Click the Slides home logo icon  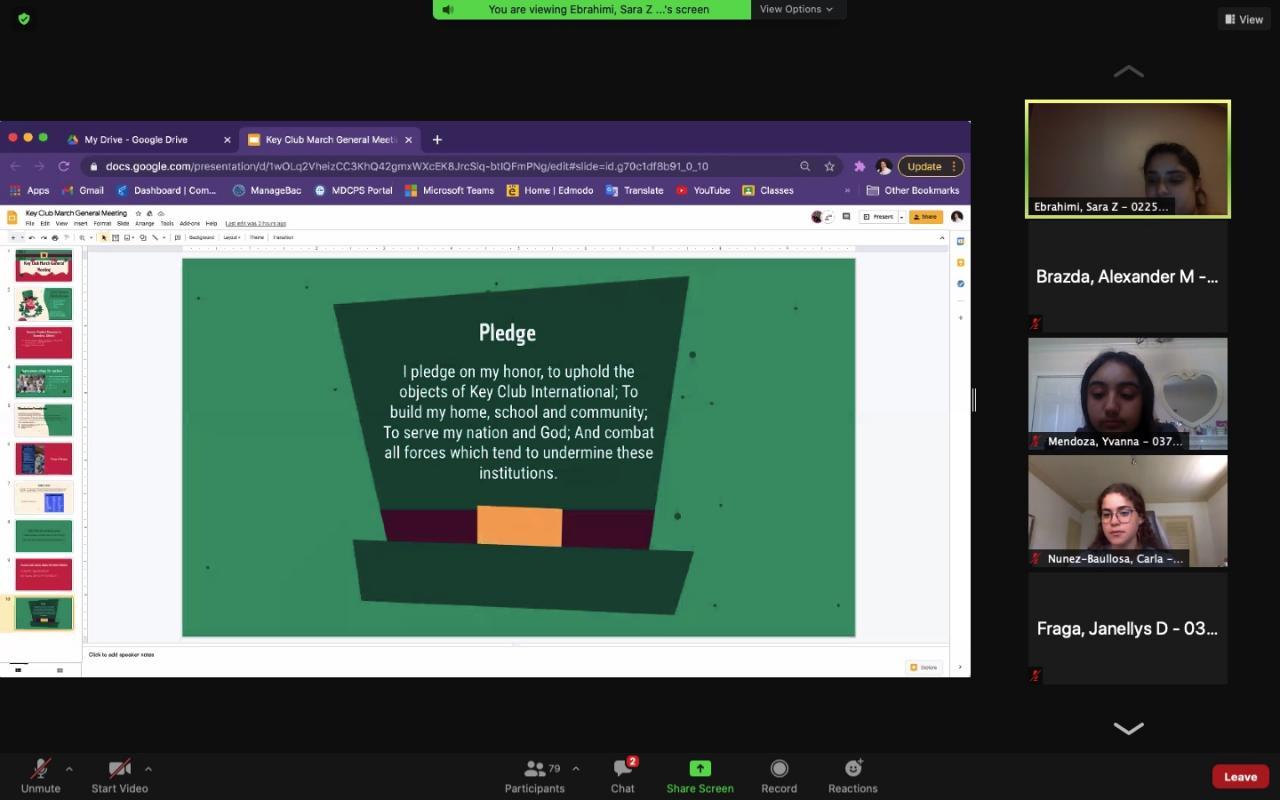pos(12,217)
